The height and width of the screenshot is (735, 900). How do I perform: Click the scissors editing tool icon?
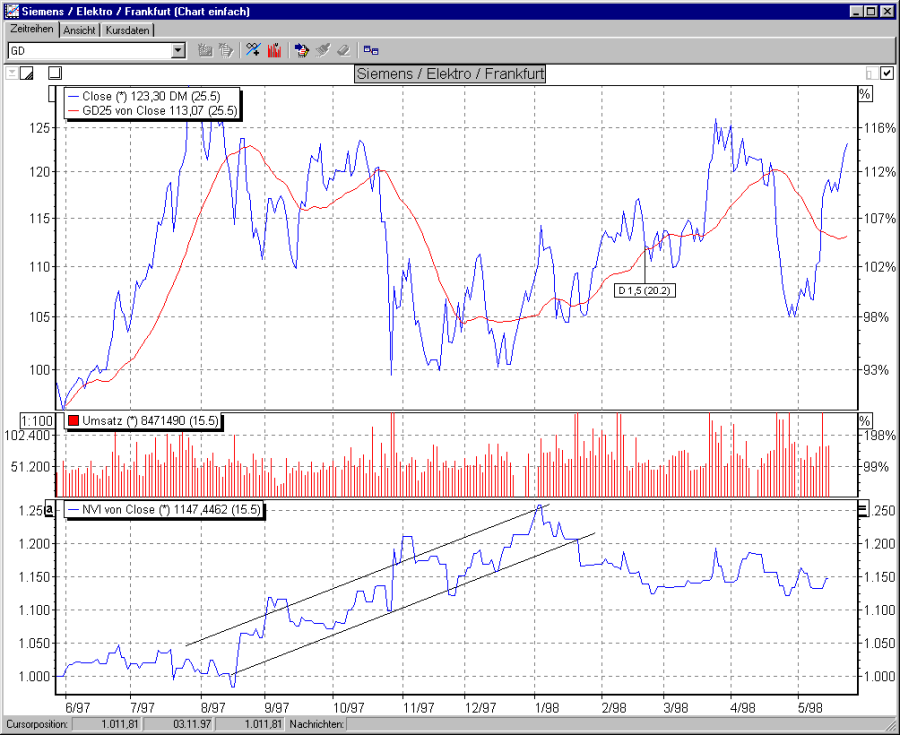click(253, 49)
